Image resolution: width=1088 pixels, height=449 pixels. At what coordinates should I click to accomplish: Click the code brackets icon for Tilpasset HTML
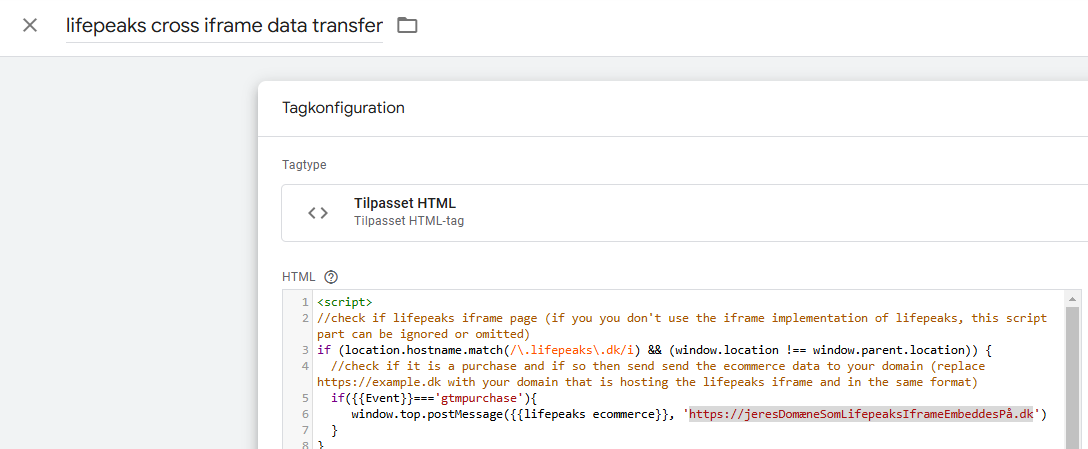318,212
